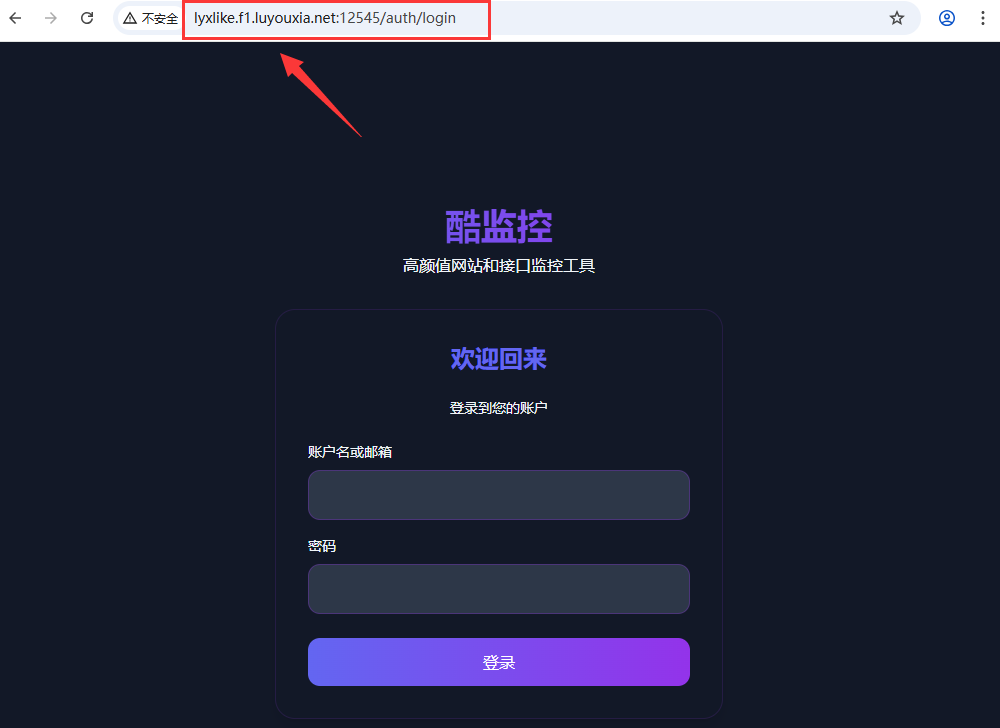
Task: Click the 不安全 site security label
Action: 159,18
